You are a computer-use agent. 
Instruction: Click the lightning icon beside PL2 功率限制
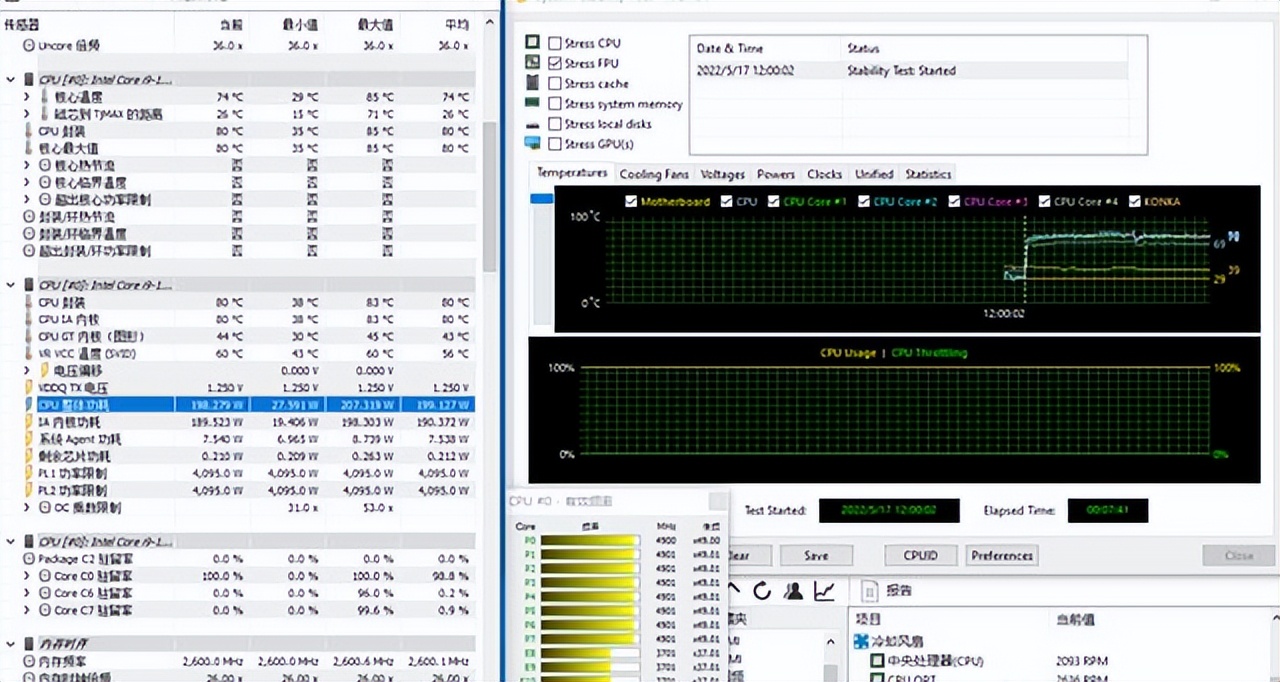click(29, 490)
